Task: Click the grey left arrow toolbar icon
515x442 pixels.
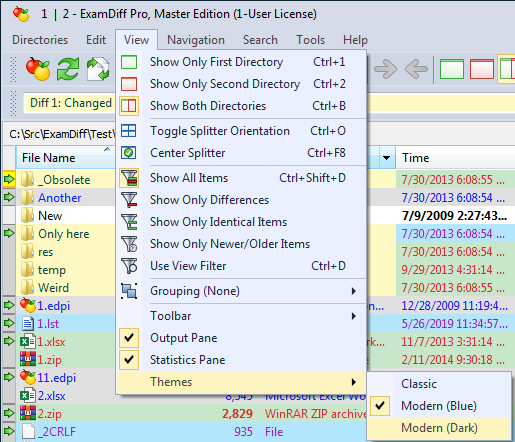Action: tap(416, 69)
